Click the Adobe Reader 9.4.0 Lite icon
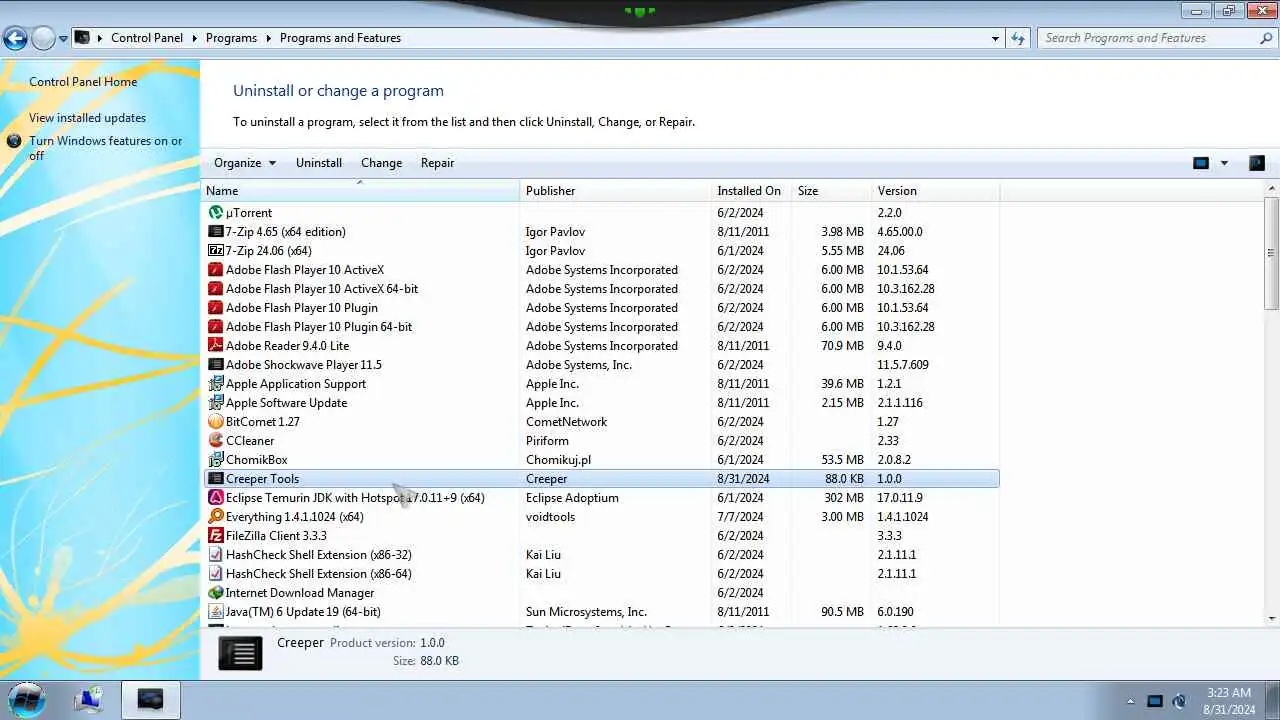 pyautogui.click(x=216, y=345)
